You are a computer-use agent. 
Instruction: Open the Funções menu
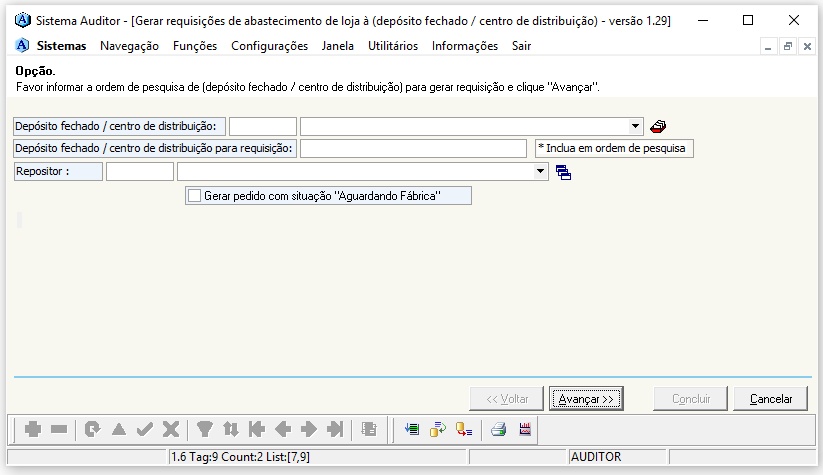click(194, 46)
